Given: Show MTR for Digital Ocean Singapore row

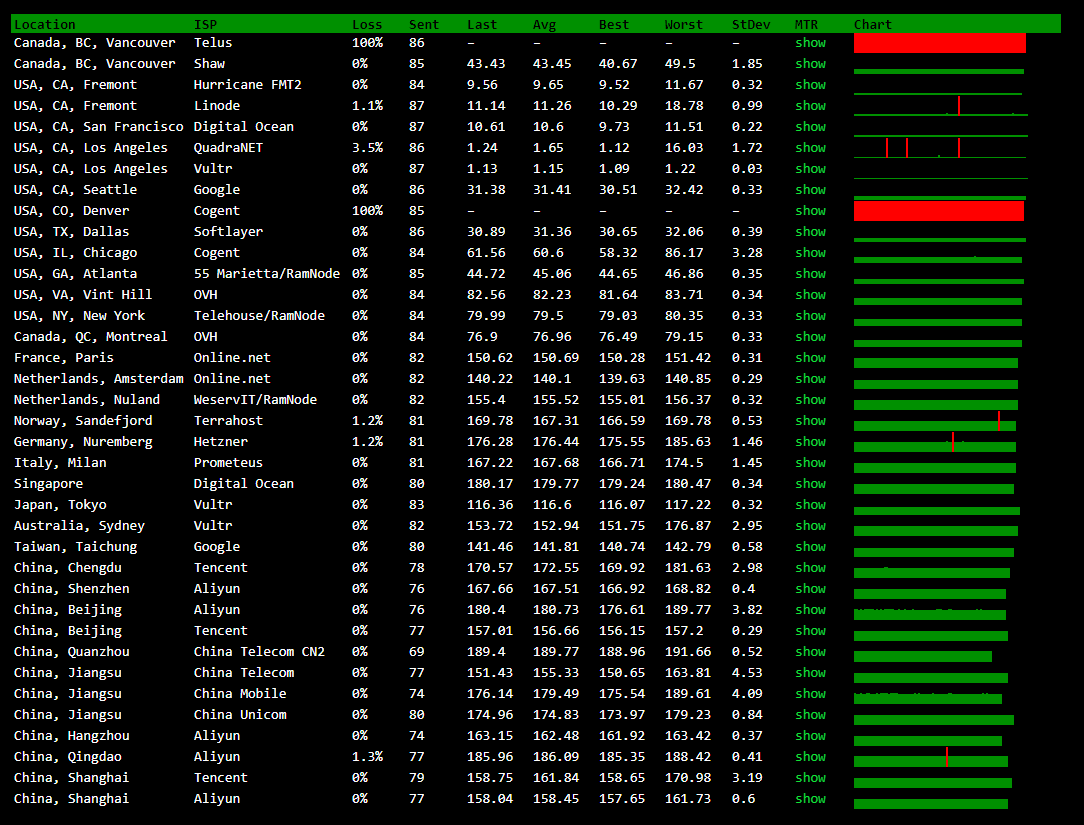Looking at the screenshot, I should coord(810,484).
